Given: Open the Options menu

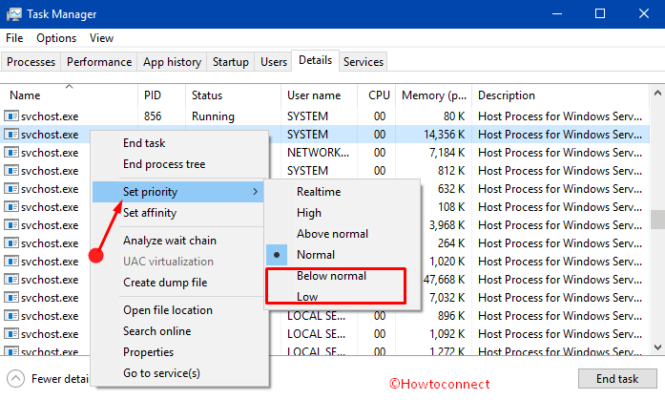Looking at the screenshot, I should [x=56, y=38].
